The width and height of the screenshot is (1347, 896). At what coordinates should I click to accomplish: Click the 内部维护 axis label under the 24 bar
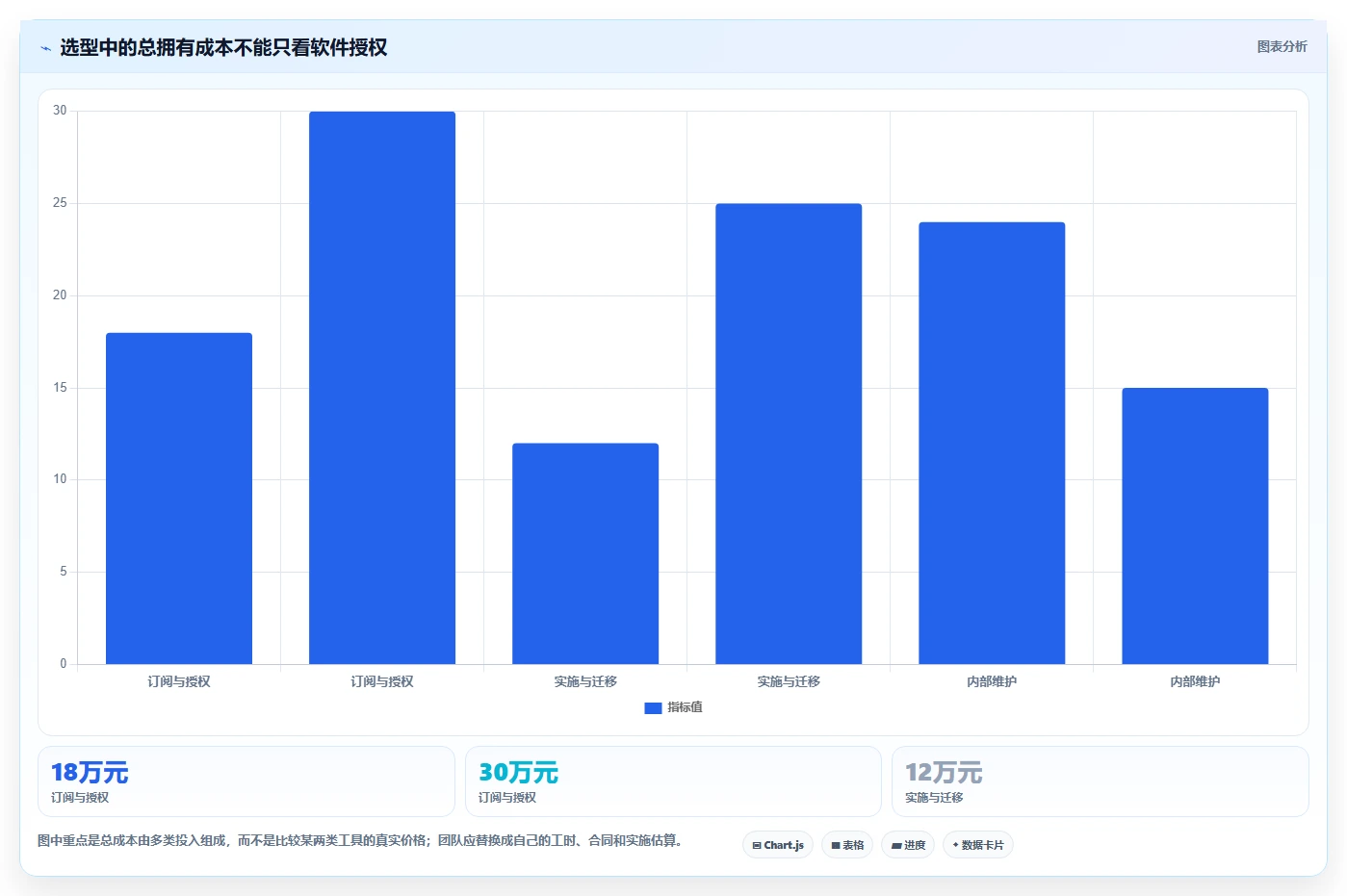click(992, 681)
